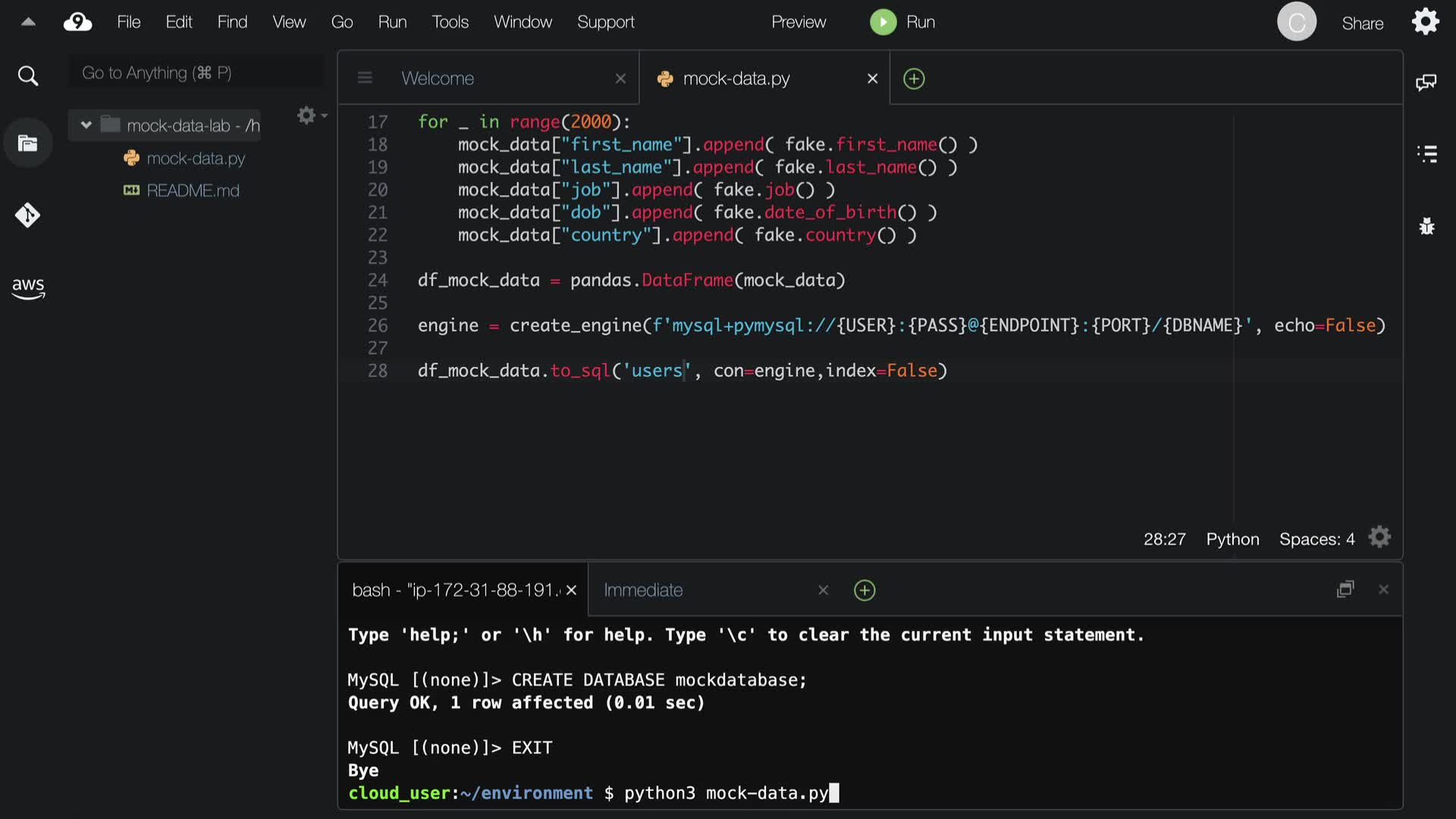The width and height of the screenshot is (1456, 819).
Task: Open the Source Control git panel
Action: [x=28, y=215]
